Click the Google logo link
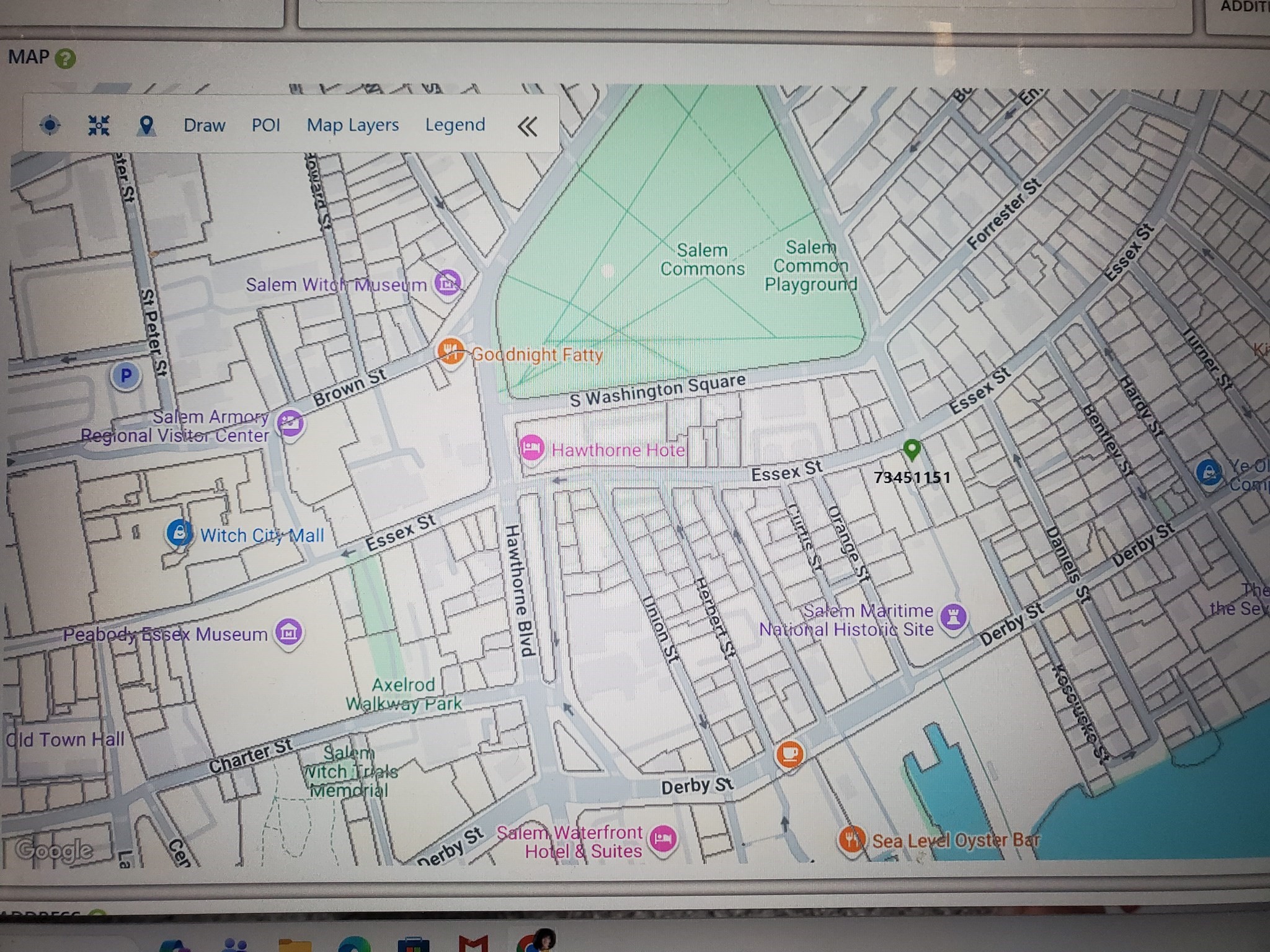This screenshot has width=1270, height=952. click(x=55, y=850)
